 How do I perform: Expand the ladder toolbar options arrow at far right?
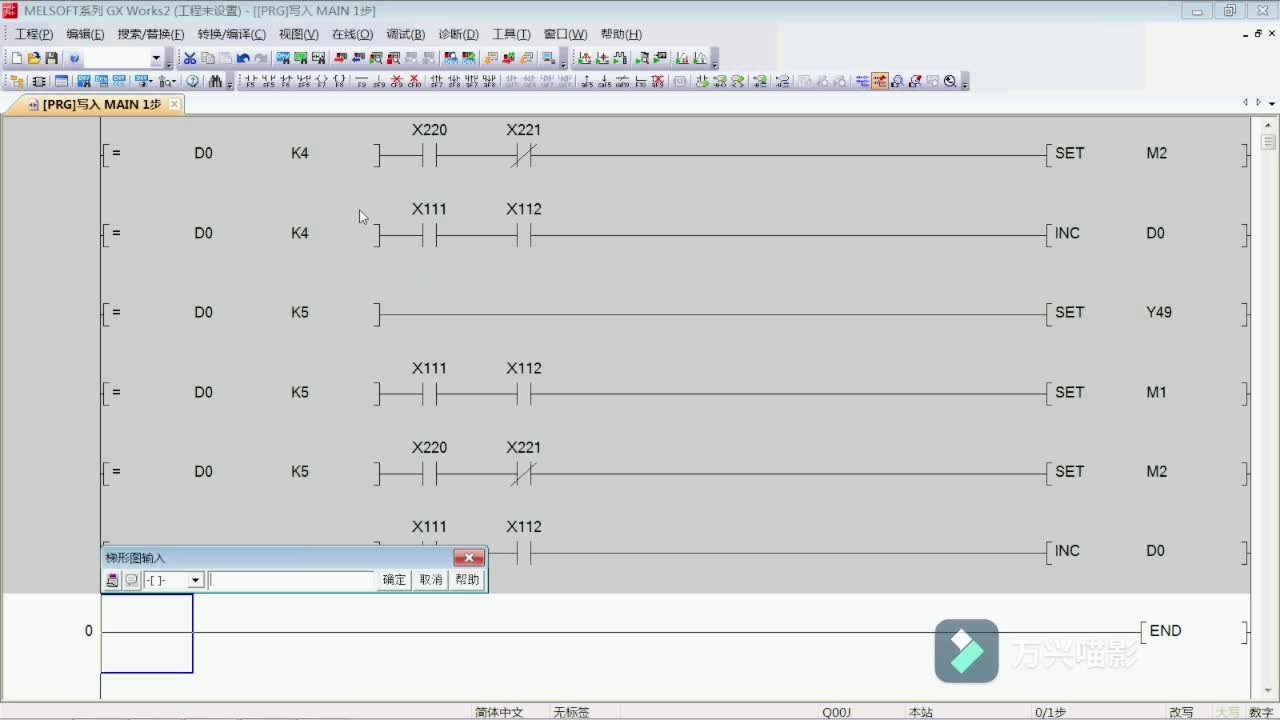click(965, 84)
